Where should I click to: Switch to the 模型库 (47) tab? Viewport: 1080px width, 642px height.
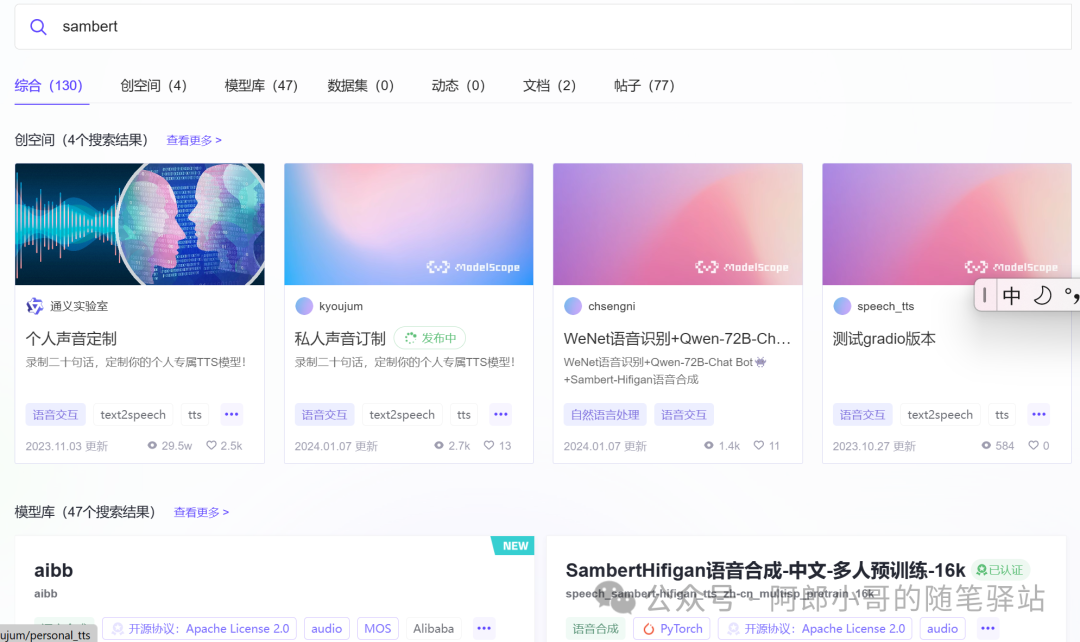tap(261, 85)
